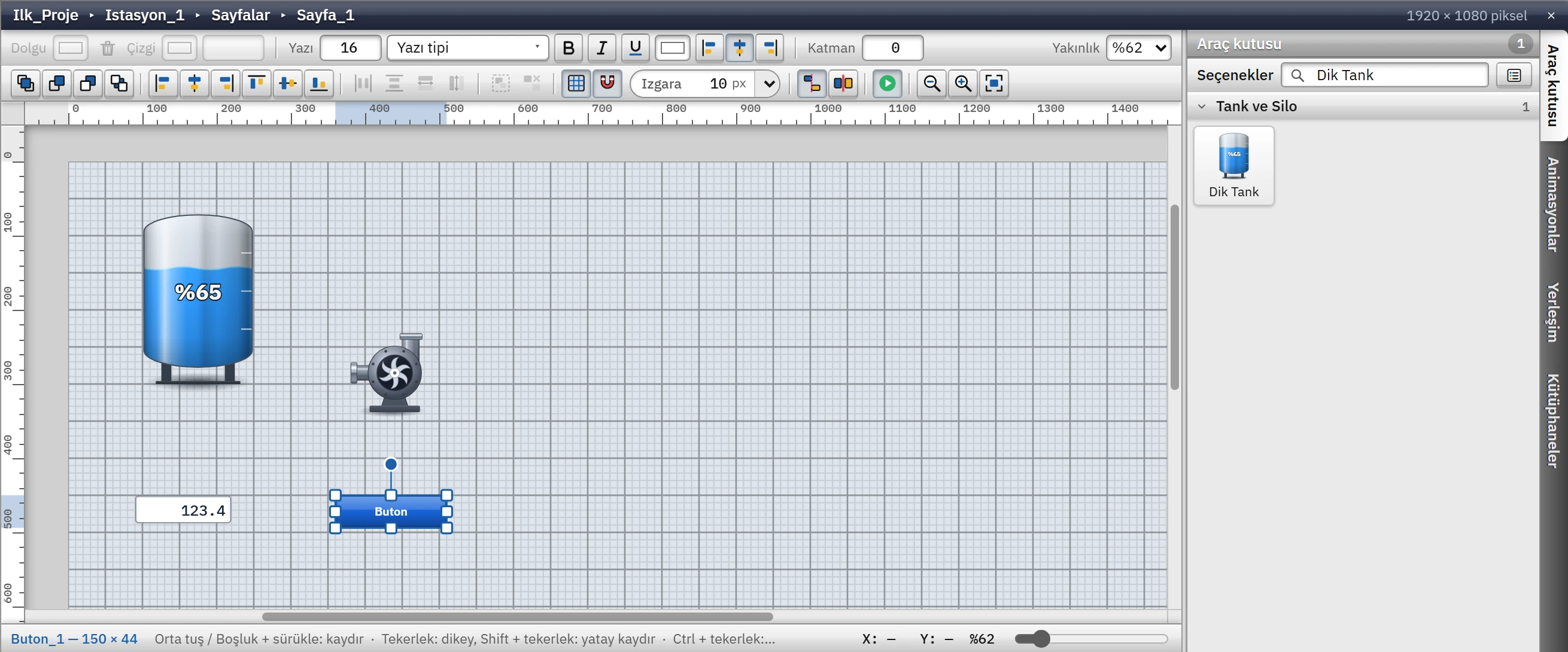Click the fit-to-screen zoom icon
The width and height of the screenshot is (1568, 652).
pyautogui.click(x=993, y=83)
